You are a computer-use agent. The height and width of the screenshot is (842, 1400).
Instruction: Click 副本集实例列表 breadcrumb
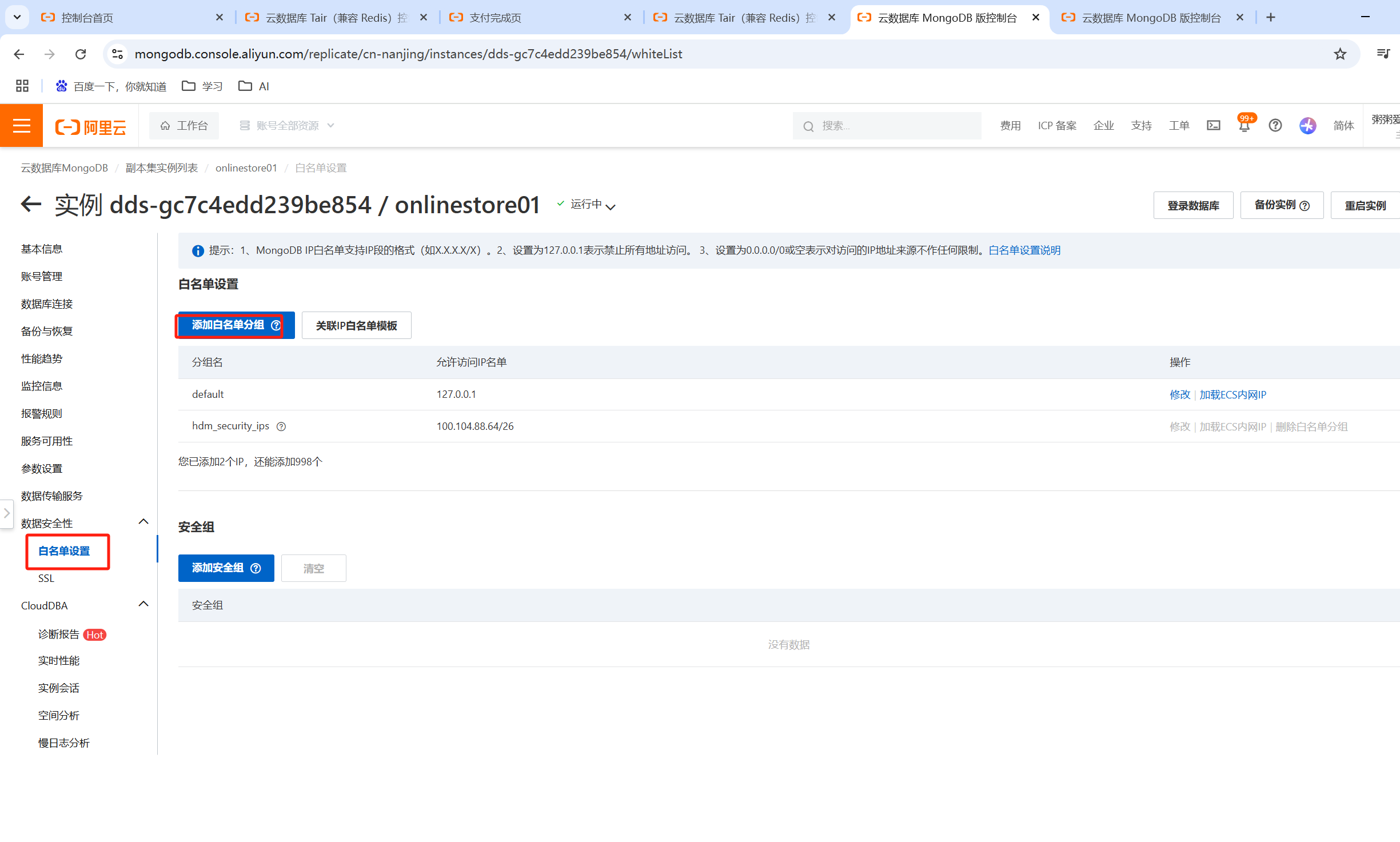[162, 167]
